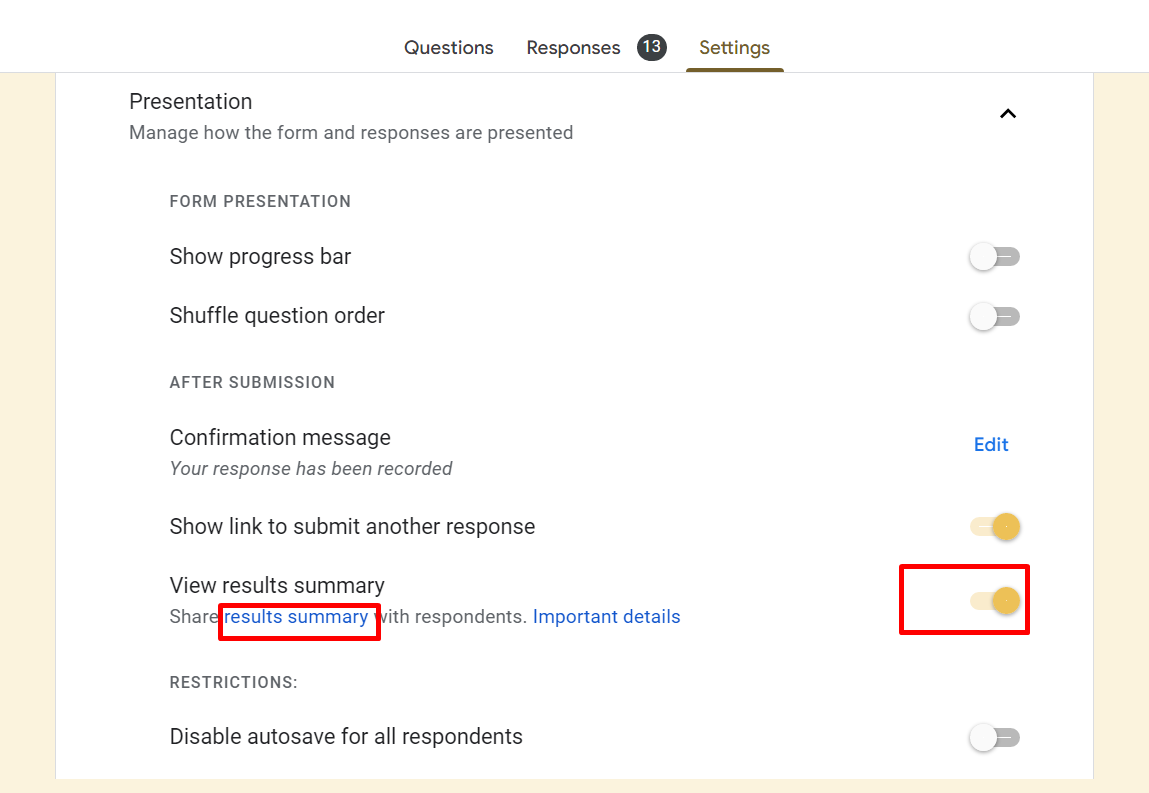Enable the Show progress bar toggle
The image size is (1149, 793).
(994, 256)
